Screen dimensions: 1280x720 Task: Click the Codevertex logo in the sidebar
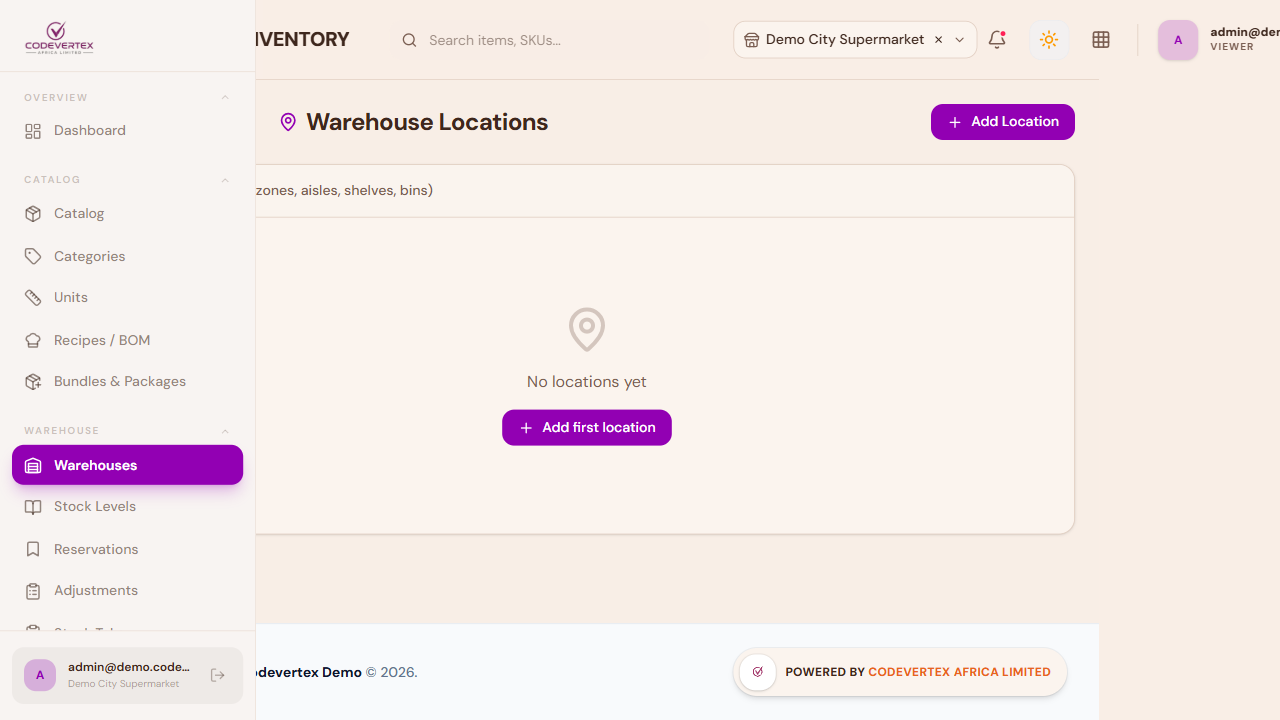tap(59, 39)
